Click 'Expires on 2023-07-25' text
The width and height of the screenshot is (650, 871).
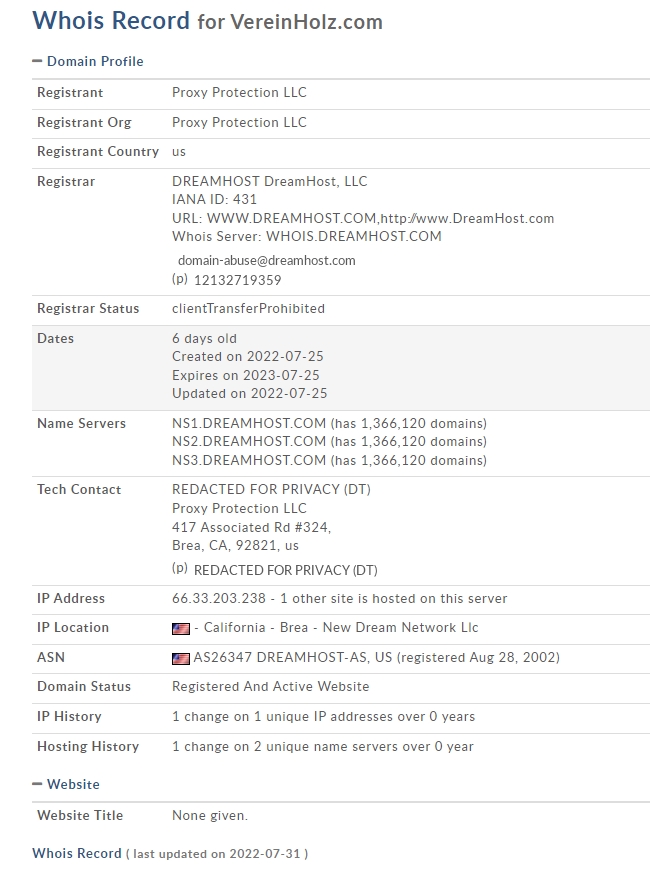[x=246, y=376]
